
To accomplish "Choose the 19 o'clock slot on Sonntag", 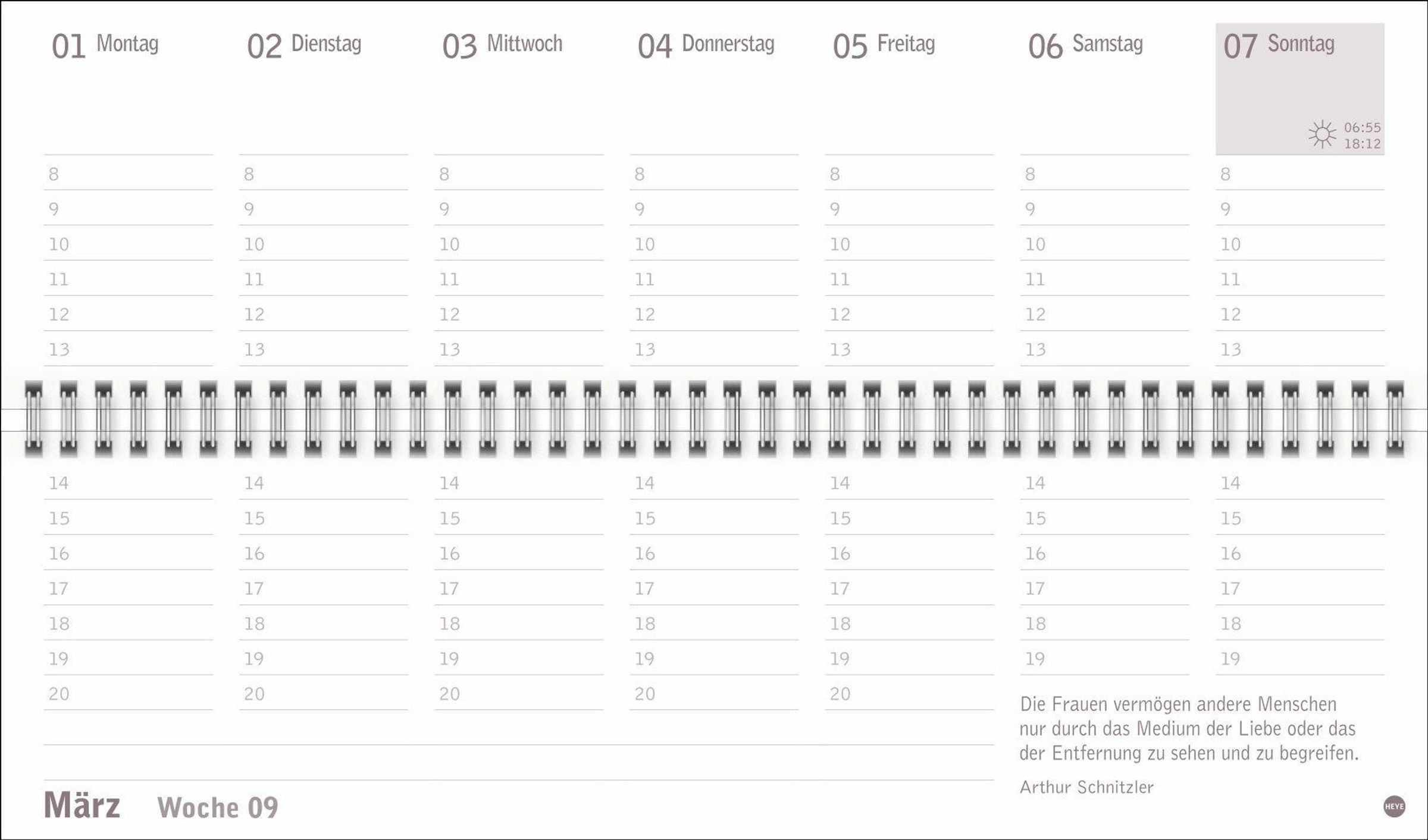I will click(x=1299, y=659).
